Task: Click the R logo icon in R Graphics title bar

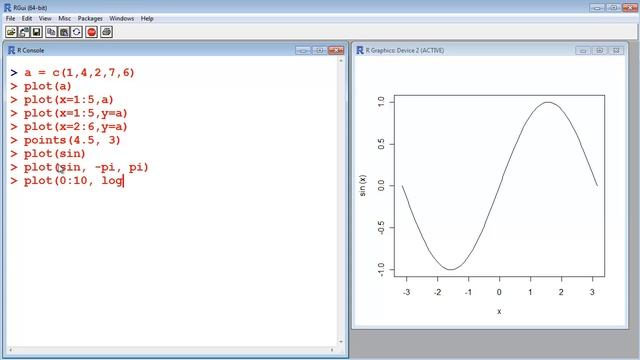Action: click(360, 50)
